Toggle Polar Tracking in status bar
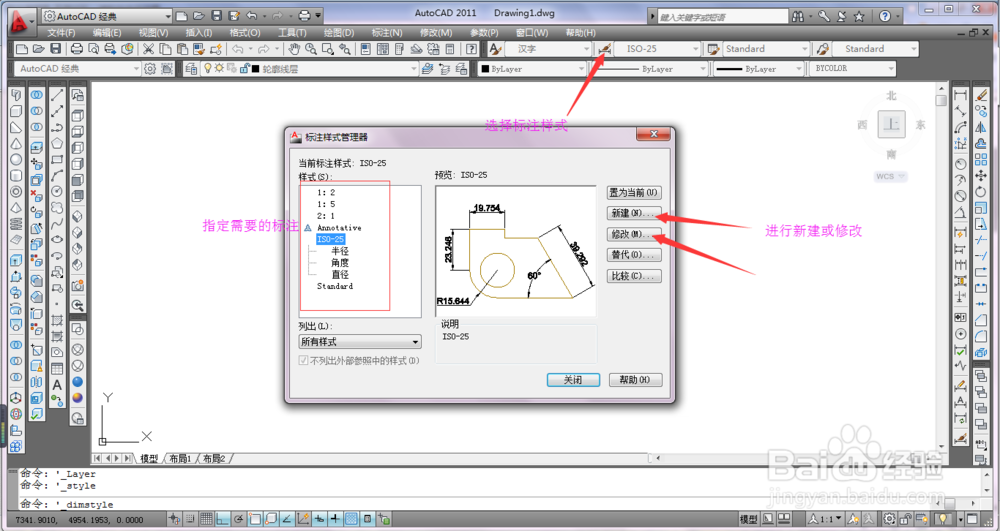1000x531 pixels. pyautogui.click(x=239, y=519)
